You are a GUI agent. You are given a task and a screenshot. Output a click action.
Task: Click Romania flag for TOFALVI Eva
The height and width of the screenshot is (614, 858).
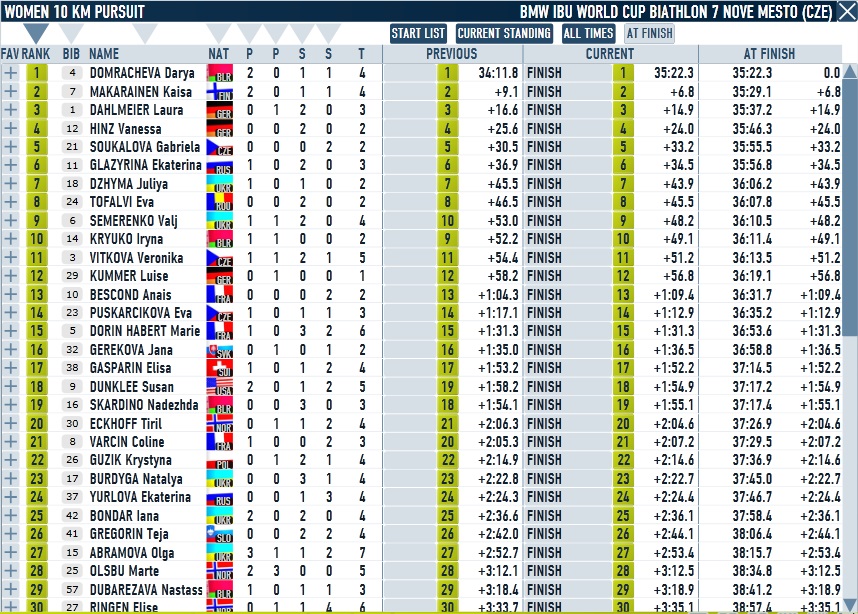(x=219, y=202)
